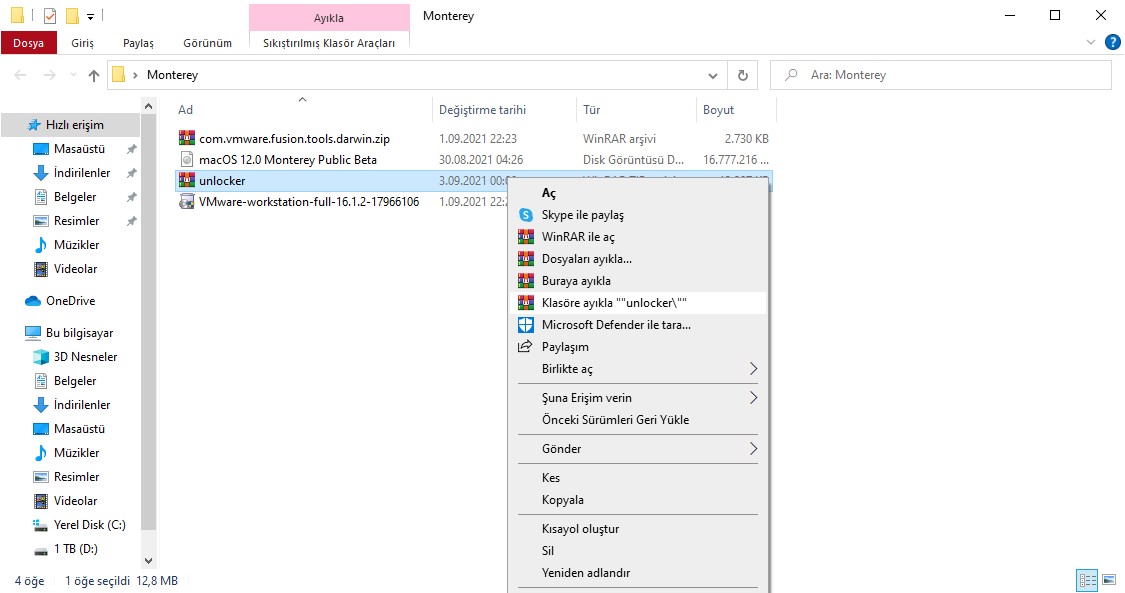Screen dimensions: 1125x593
Task: Open the quick access toolbar customize dropdown
Action: coord(90,16)
